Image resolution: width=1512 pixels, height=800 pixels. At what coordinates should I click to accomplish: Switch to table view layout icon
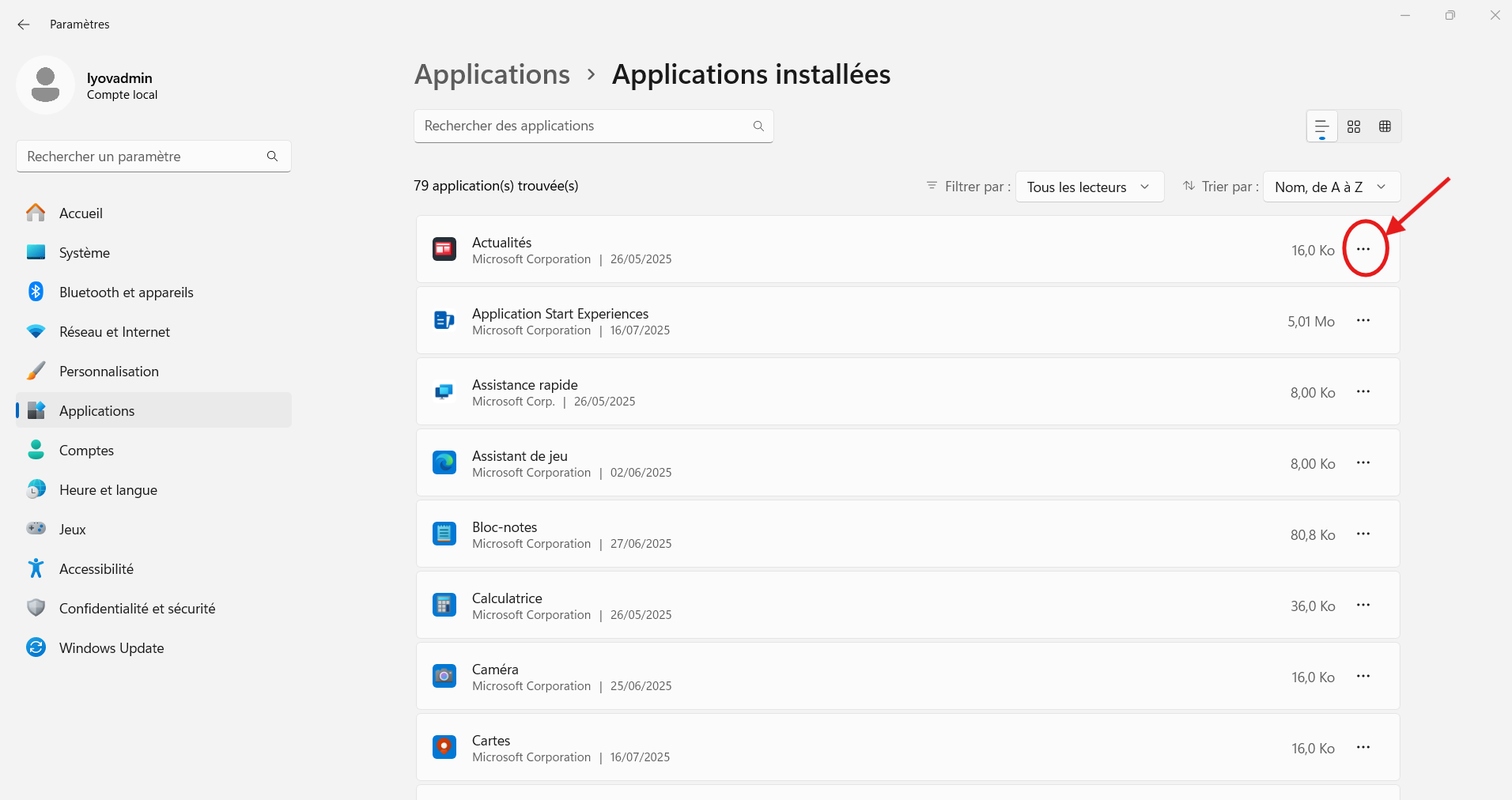[1385, 126]
